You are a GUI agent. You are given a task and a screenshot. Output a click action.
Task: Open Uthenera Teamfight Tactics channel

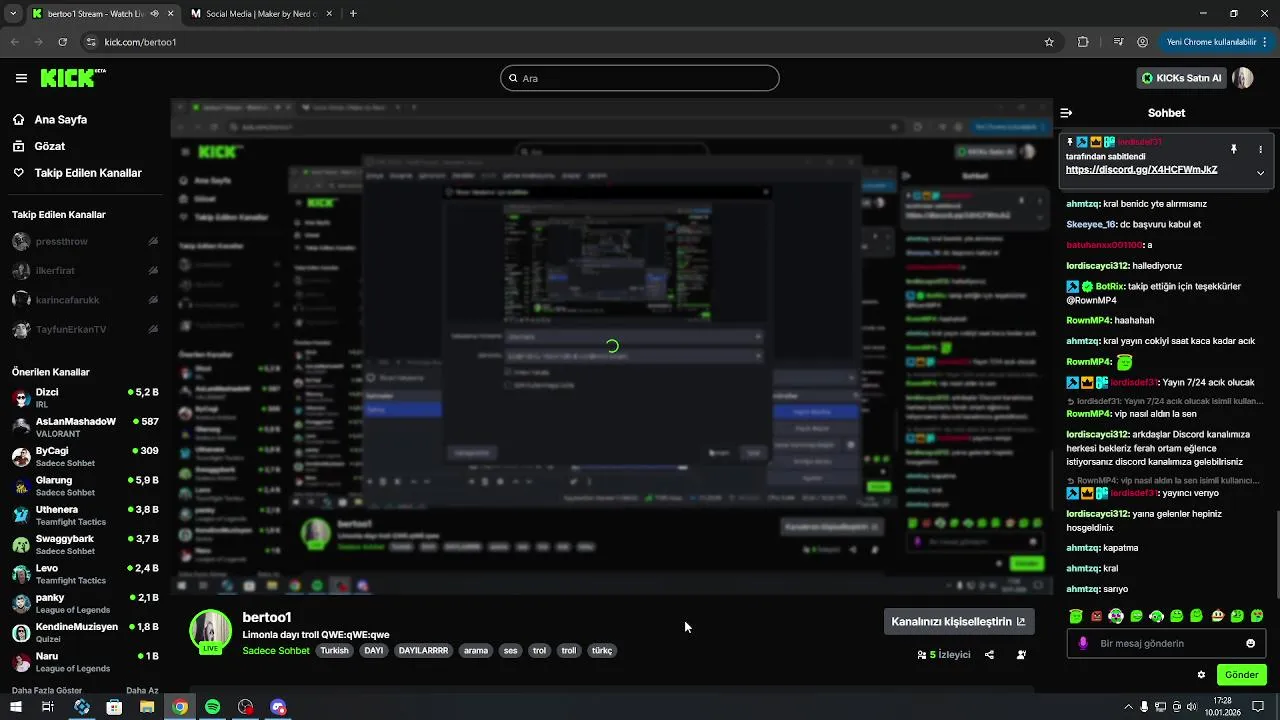(x=84, y=515)
